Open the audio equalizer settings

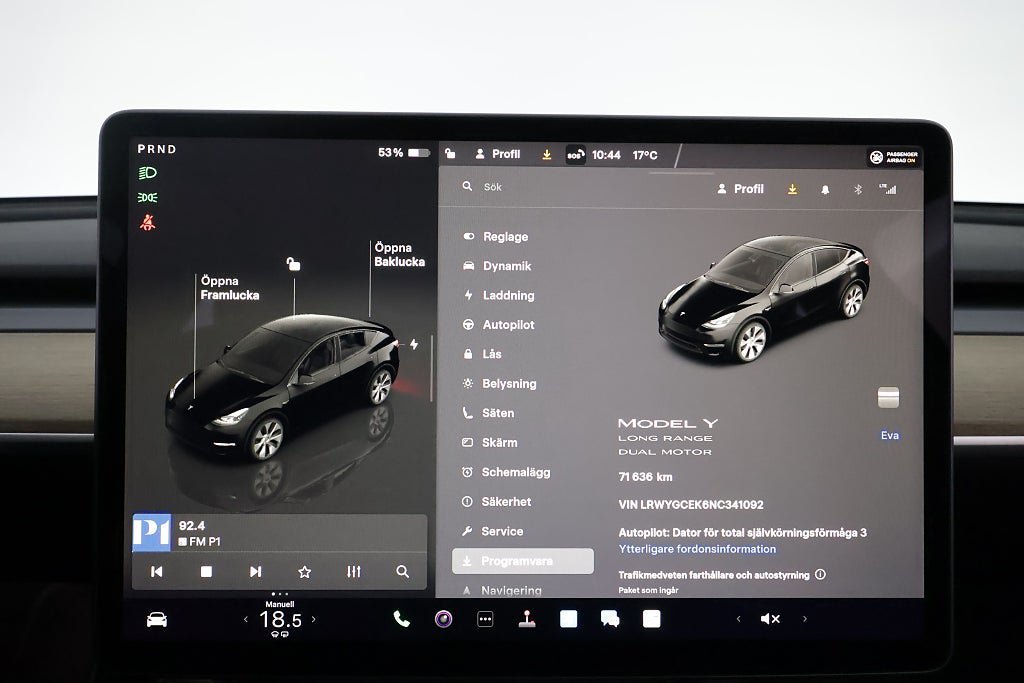click(354, 571)
